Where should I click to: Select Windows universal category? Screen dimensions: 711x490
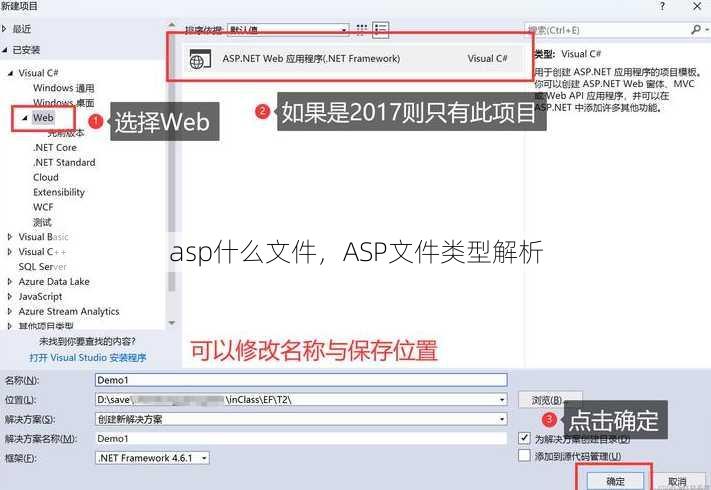[63, 88]
